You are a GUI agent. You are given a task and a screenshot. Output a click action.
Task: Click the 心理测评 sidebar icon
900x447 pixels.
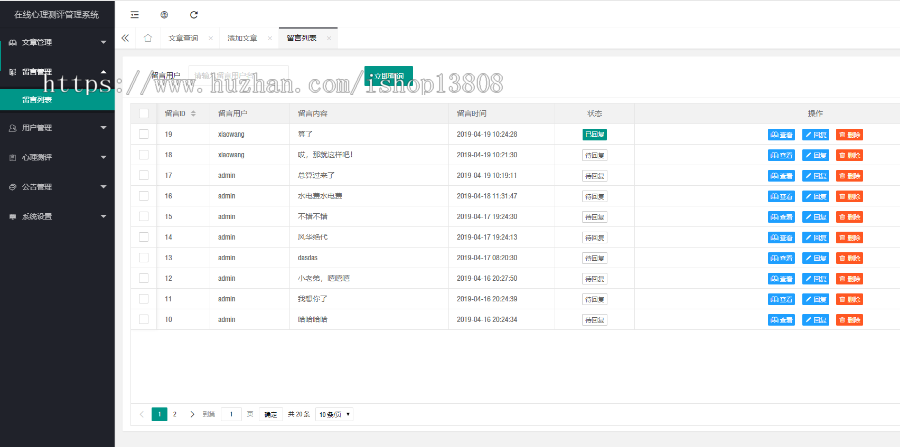point(13,157)
